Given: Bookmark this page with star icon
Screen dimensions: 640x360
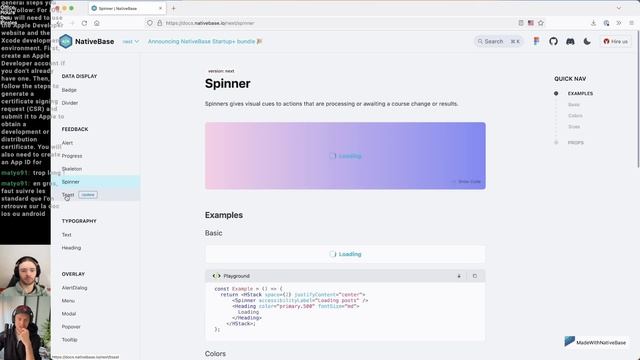Looking at the screenshot, I should (x=541, y=23).
